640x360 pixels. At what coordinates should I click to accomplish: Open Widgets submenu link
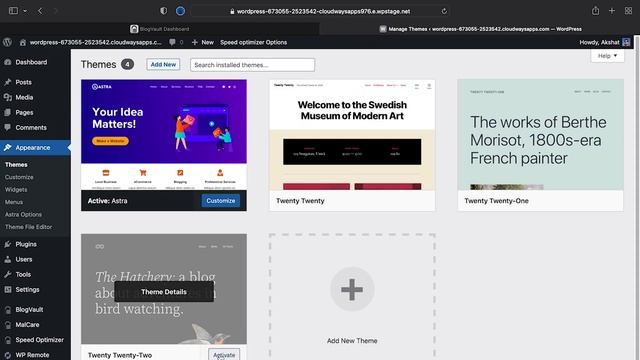[16, 189]
